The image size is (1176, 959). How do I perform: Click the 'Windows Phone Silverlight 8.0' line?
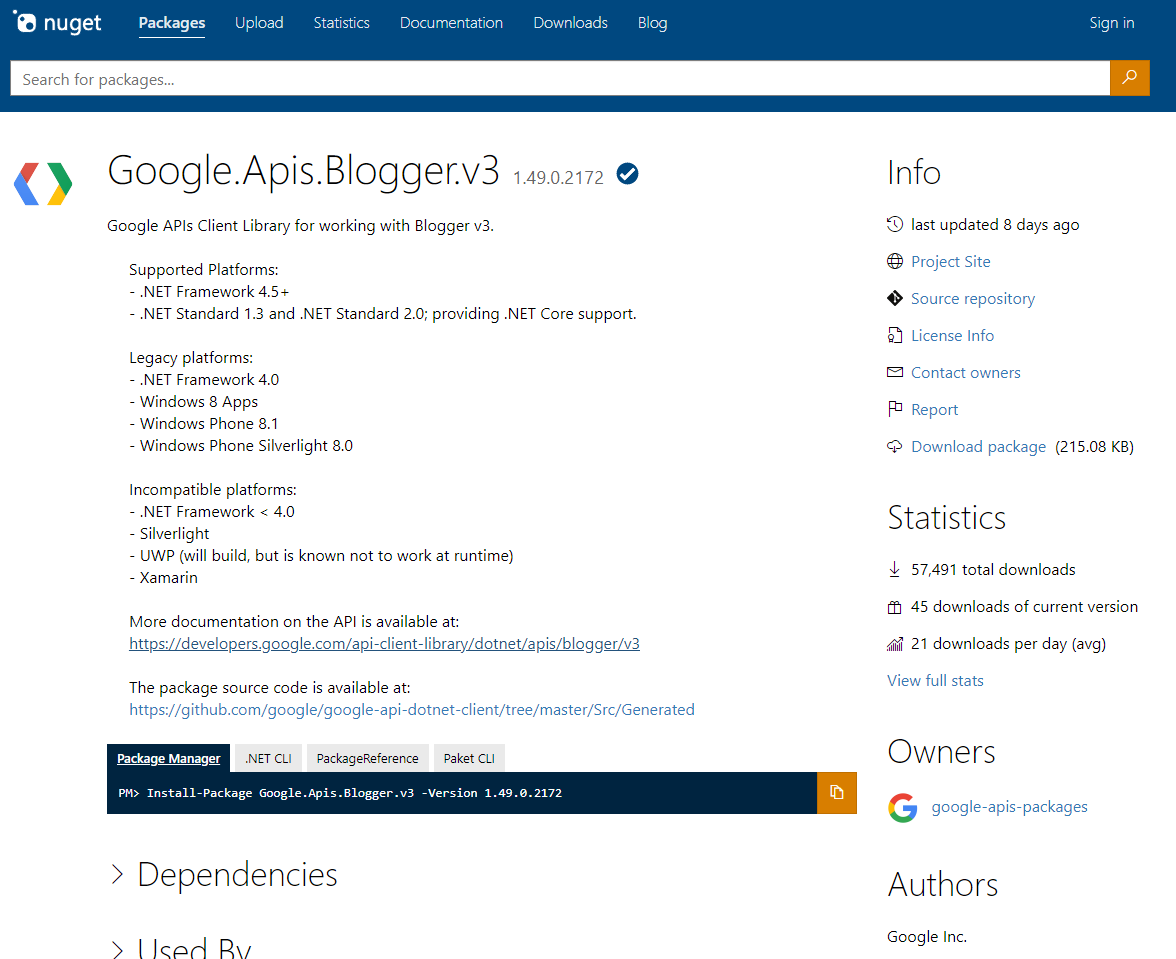click(241, 445)
